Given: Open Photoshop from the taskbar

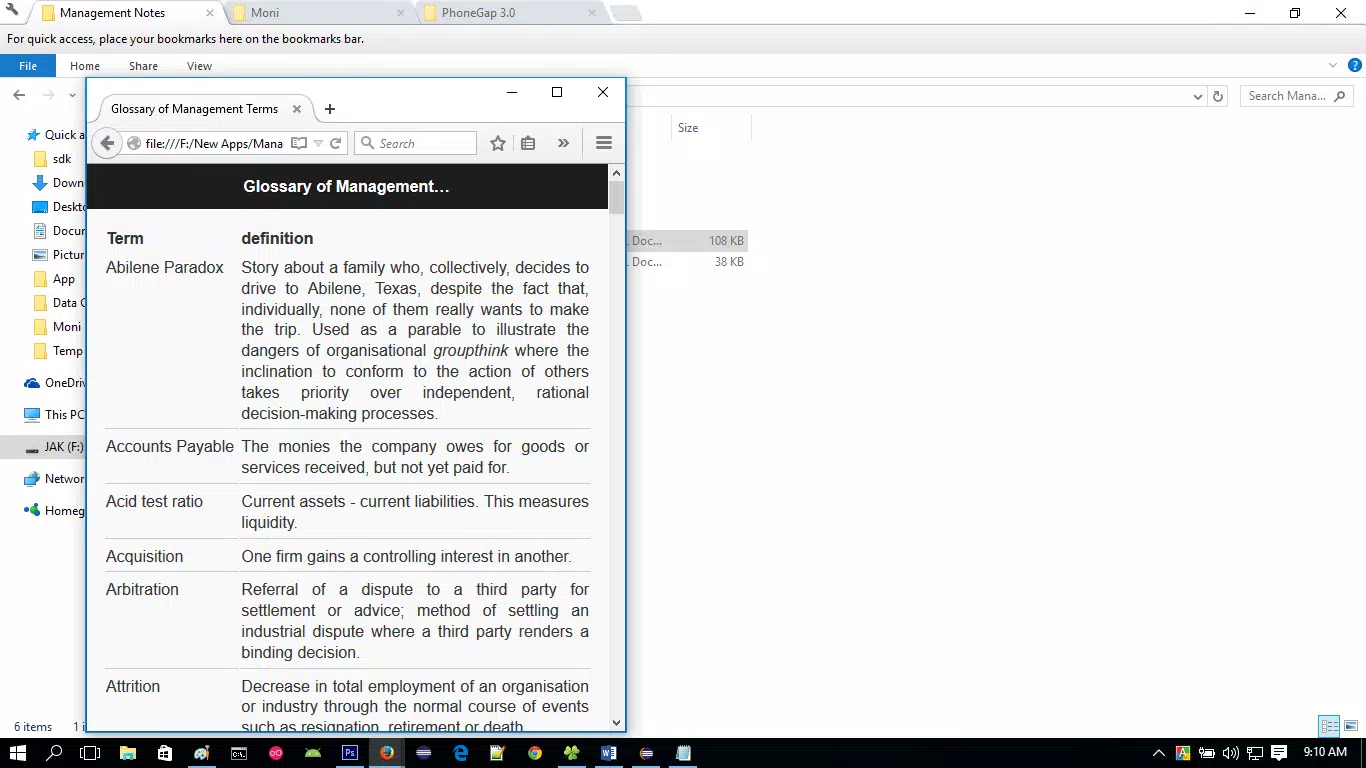Looking at the screenshot, I should pyautogui.click(x=350, y=753).
